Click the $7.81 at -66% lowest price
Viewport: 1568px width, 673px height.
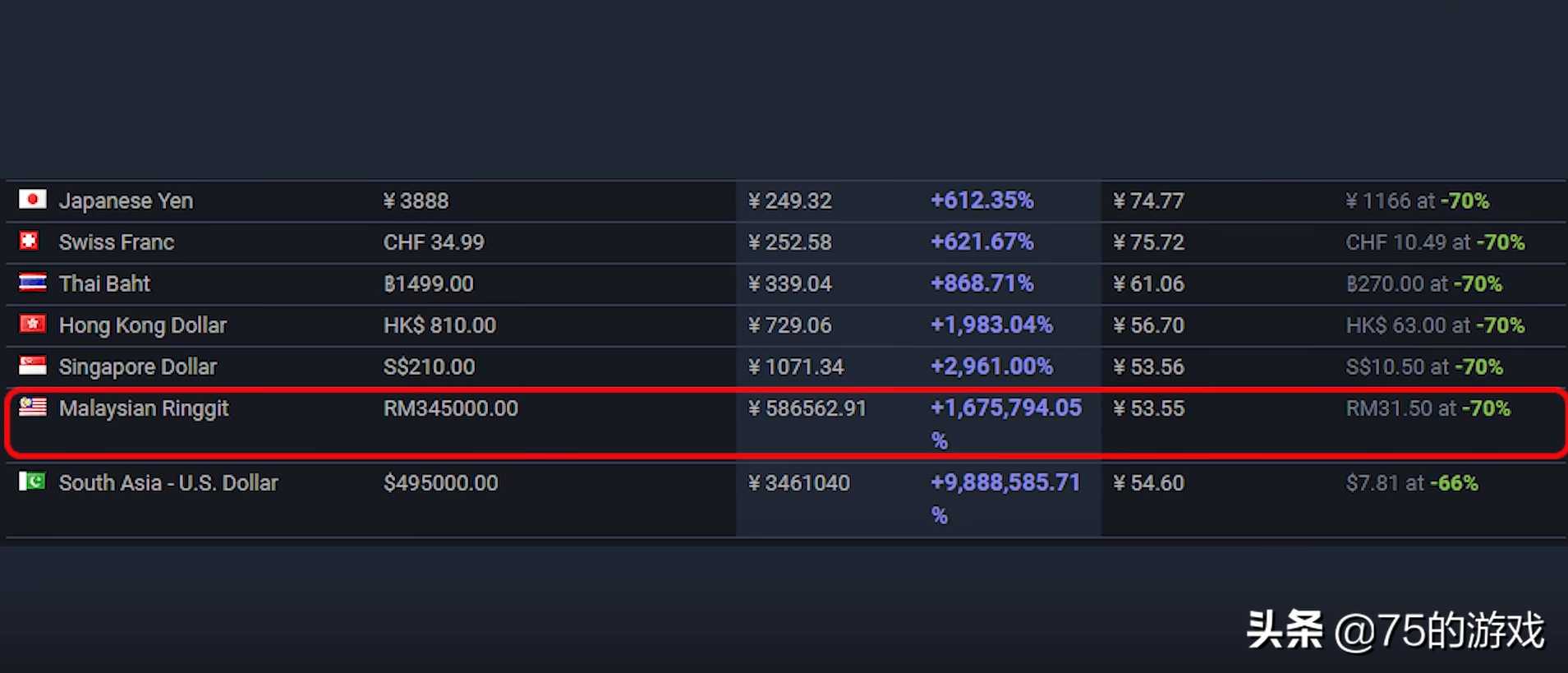point(1411,483)
